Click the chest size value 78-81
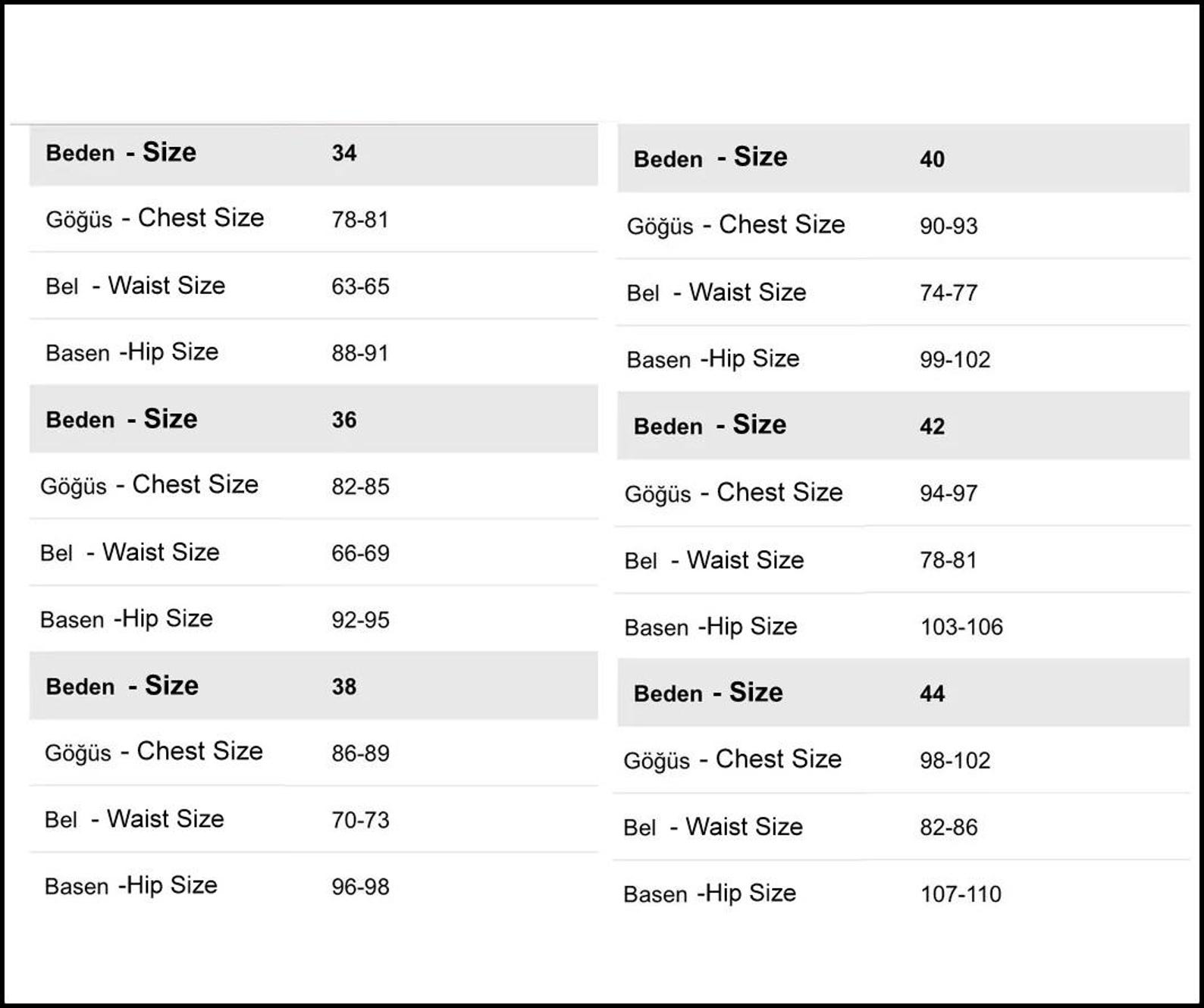The height and width of the screenshot is (1008, 1204). (360, 220)
